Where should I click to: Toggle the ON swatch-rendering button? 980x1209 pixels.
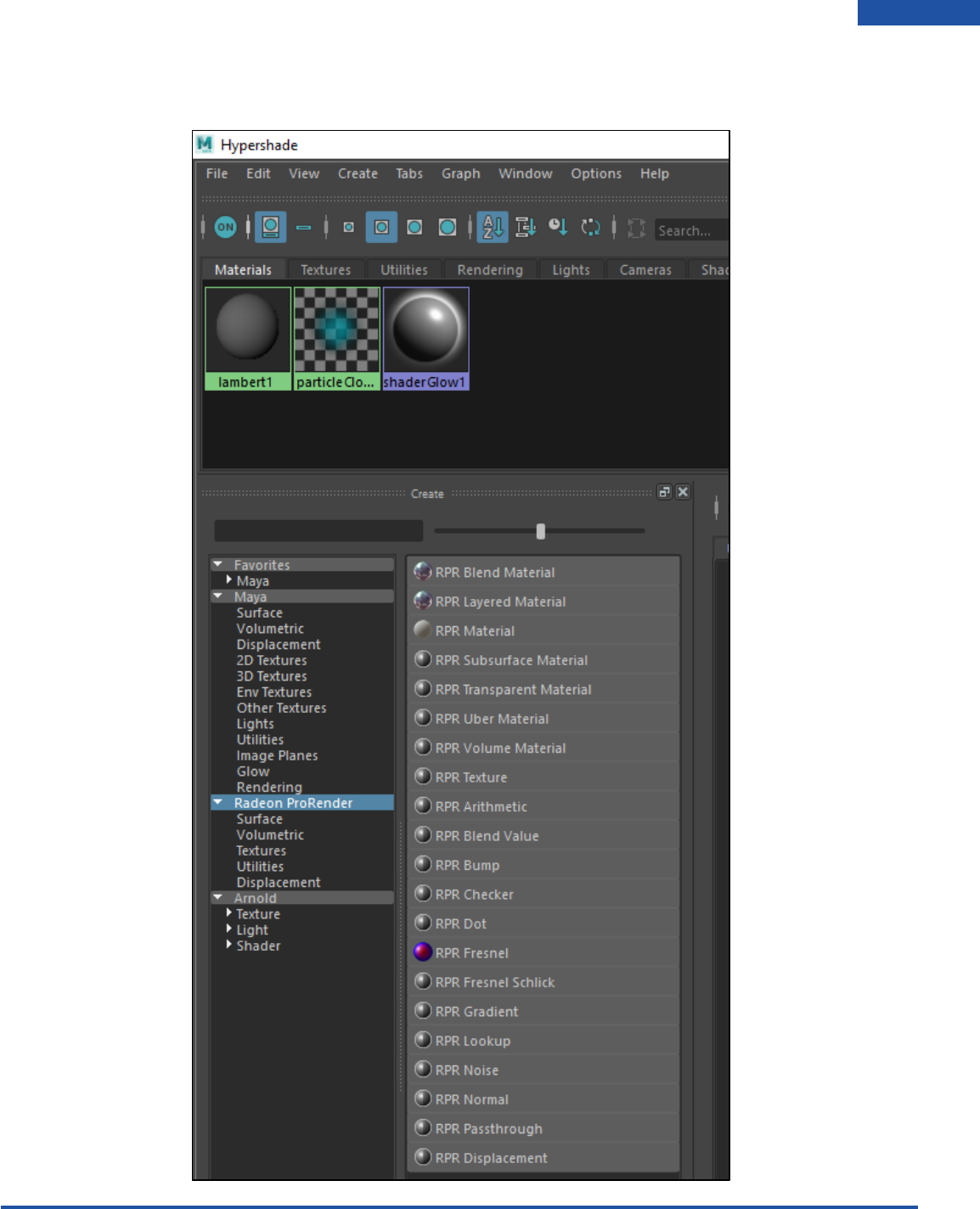point(225,227)
